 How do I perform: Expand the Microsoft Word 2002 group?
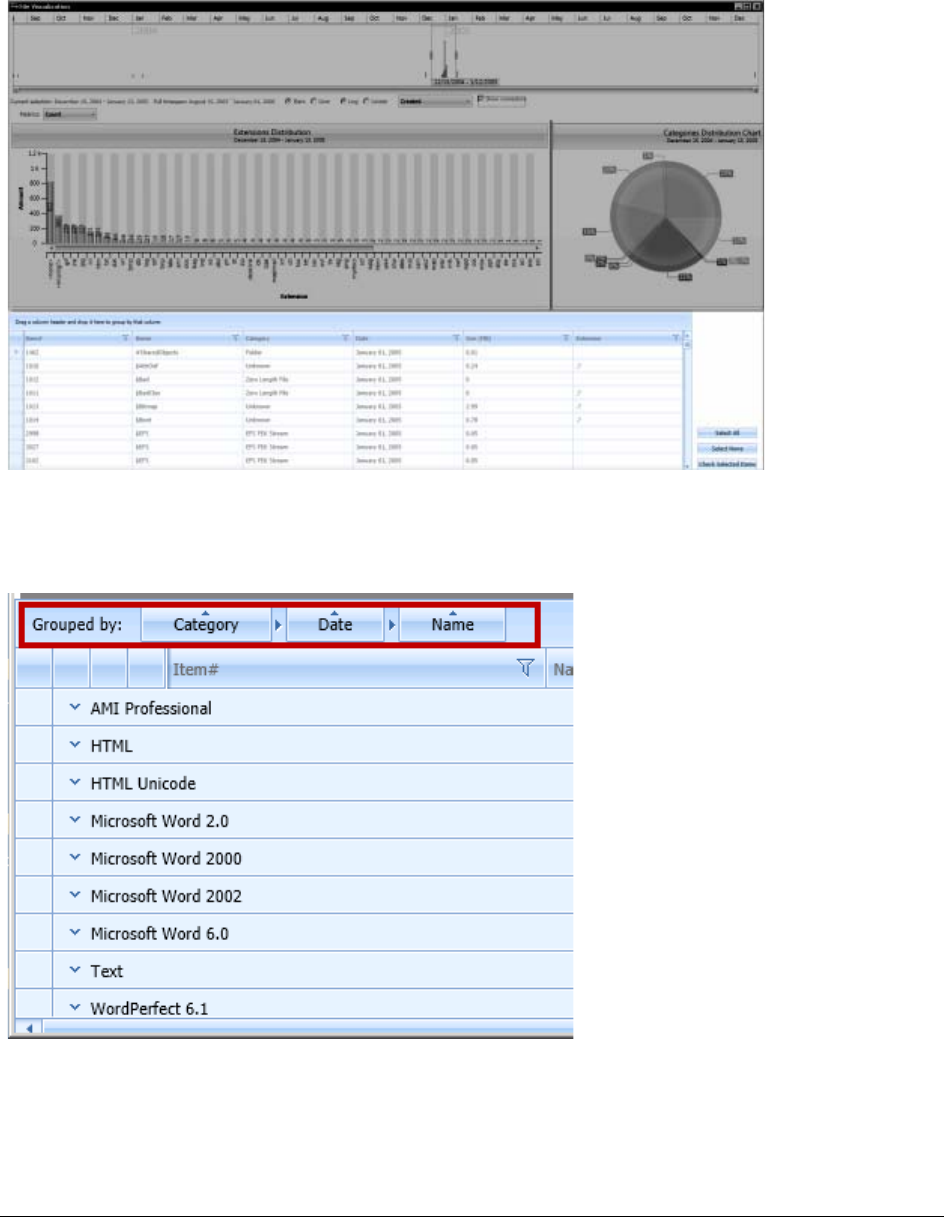pyautogui.click(x=74, y=895)
